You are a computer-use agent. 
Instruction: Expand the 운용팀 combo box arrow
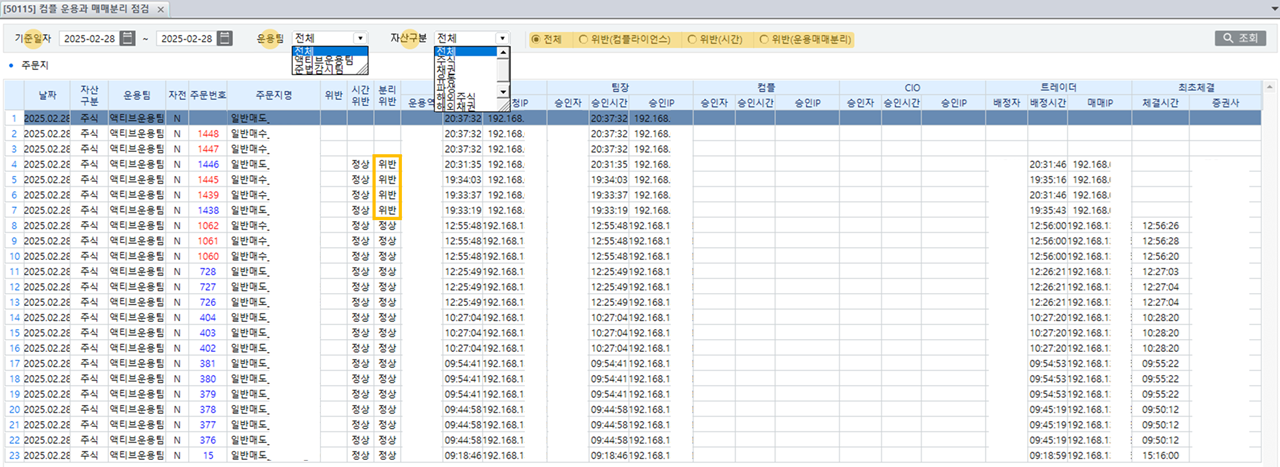[360, 38]
